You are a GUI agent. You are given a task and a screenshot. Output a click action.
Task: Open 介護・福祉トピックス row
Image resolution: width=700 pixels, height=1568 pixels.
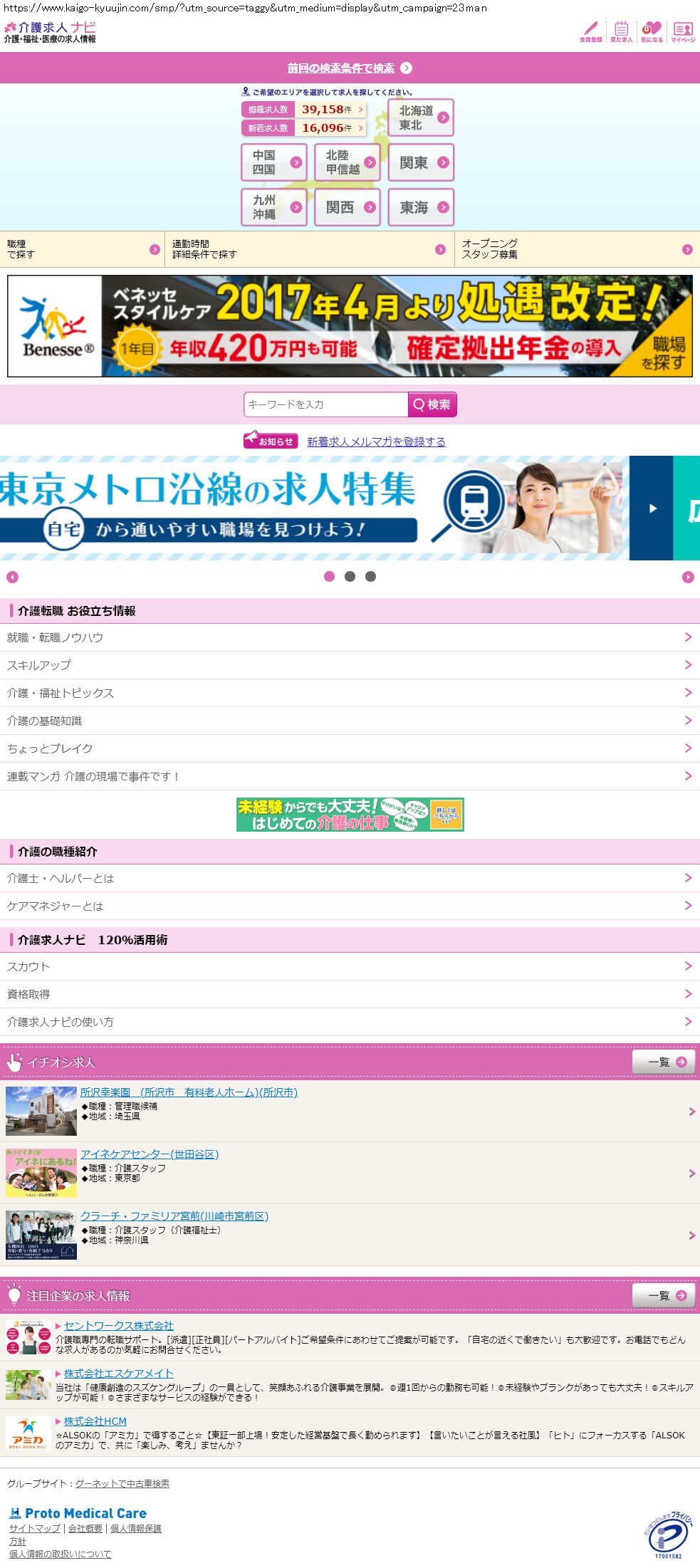[350, 693]
